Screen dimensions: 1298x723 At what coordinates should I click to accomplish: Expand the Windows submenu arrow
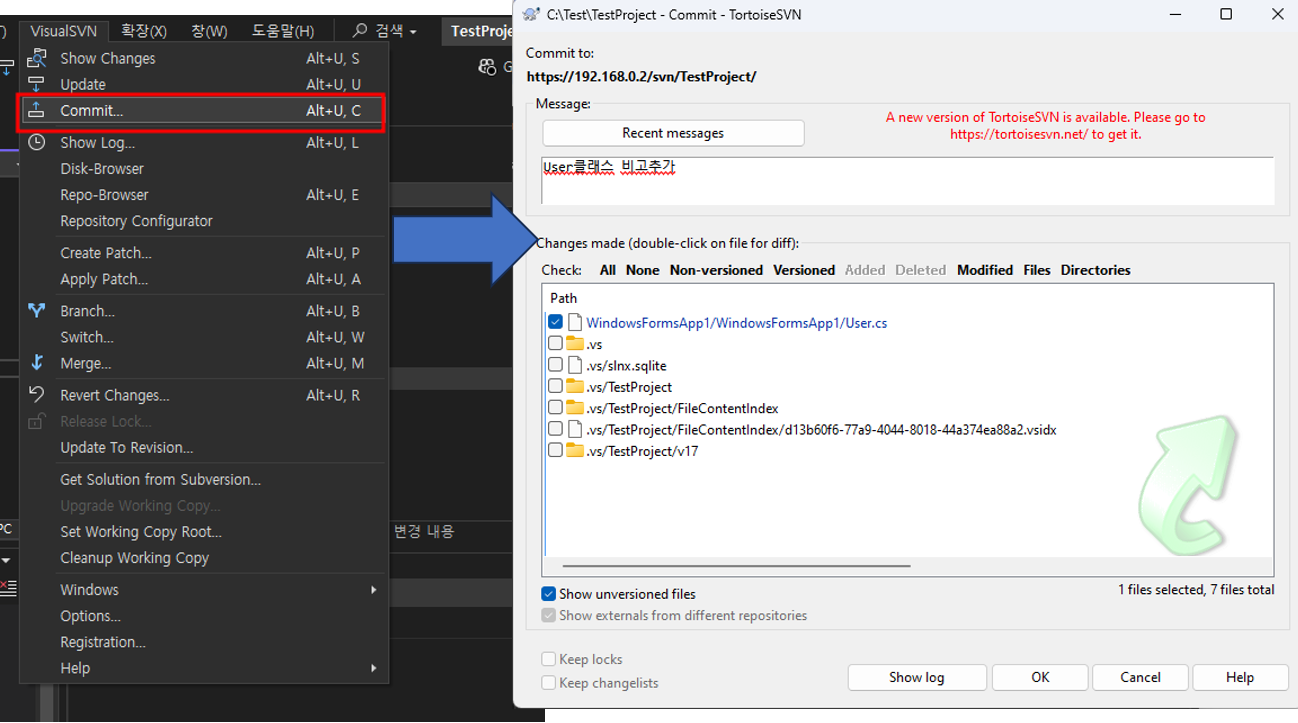(374, 590)
